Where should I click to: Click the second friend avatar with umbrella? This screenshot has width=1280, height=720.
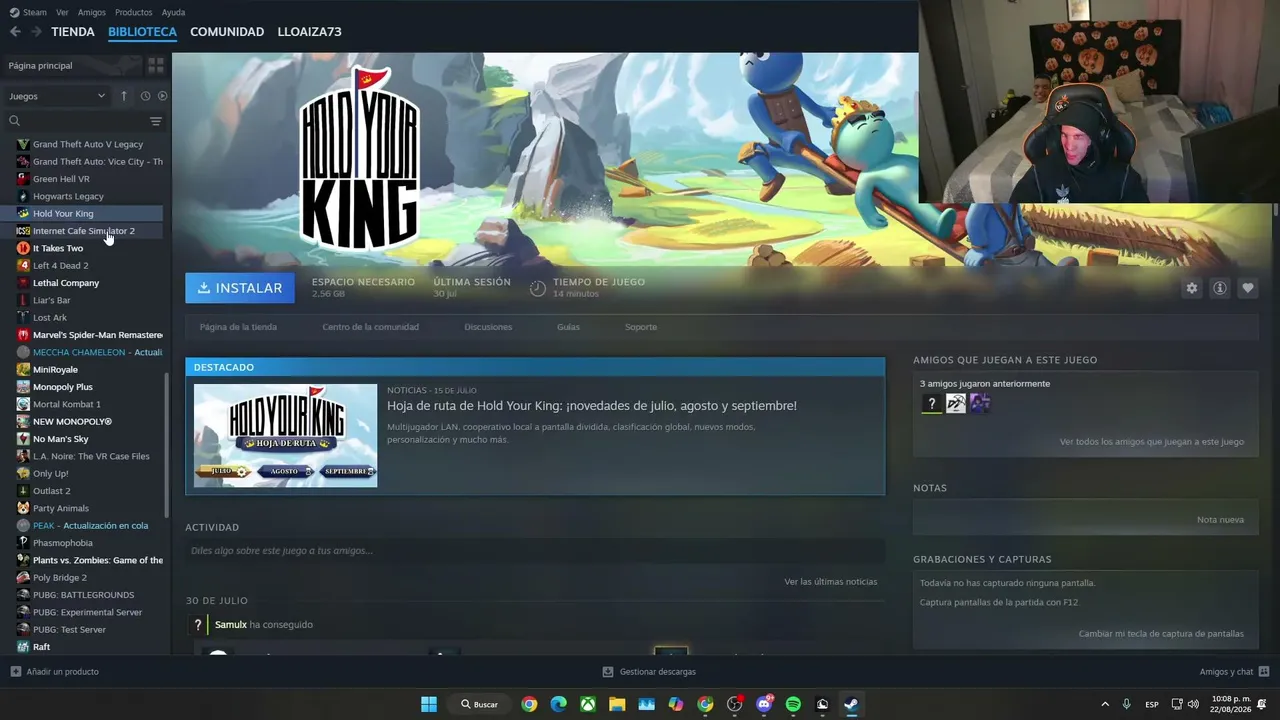click(x=956, y=403)
